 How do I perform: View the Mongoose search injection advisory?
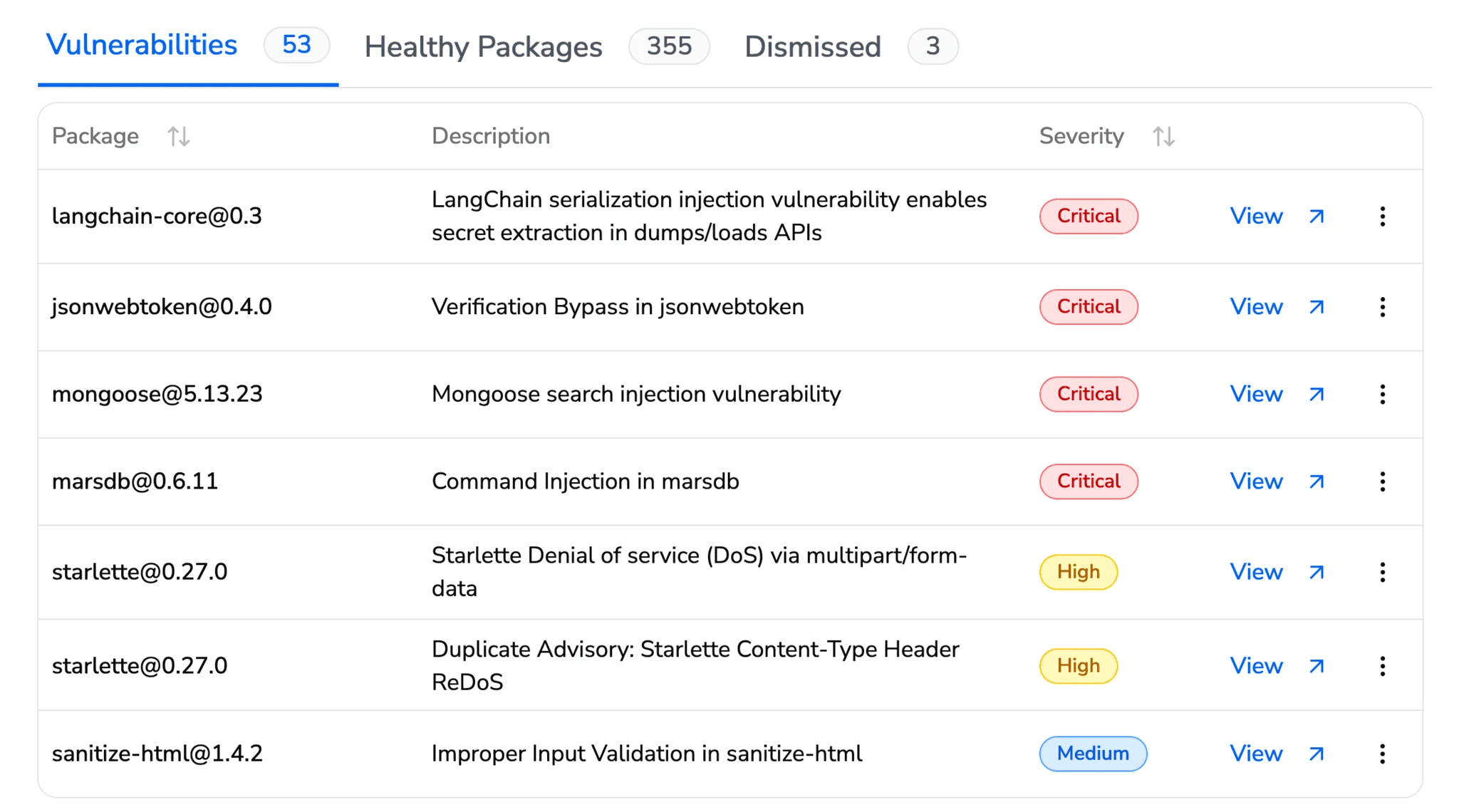(1256, 395)
